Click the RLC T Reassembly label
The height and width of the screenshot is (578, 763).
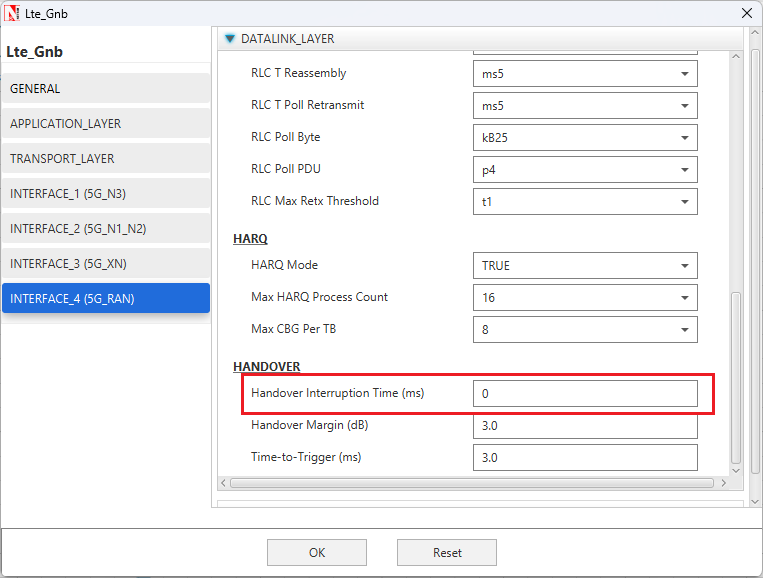coord(298,73)
